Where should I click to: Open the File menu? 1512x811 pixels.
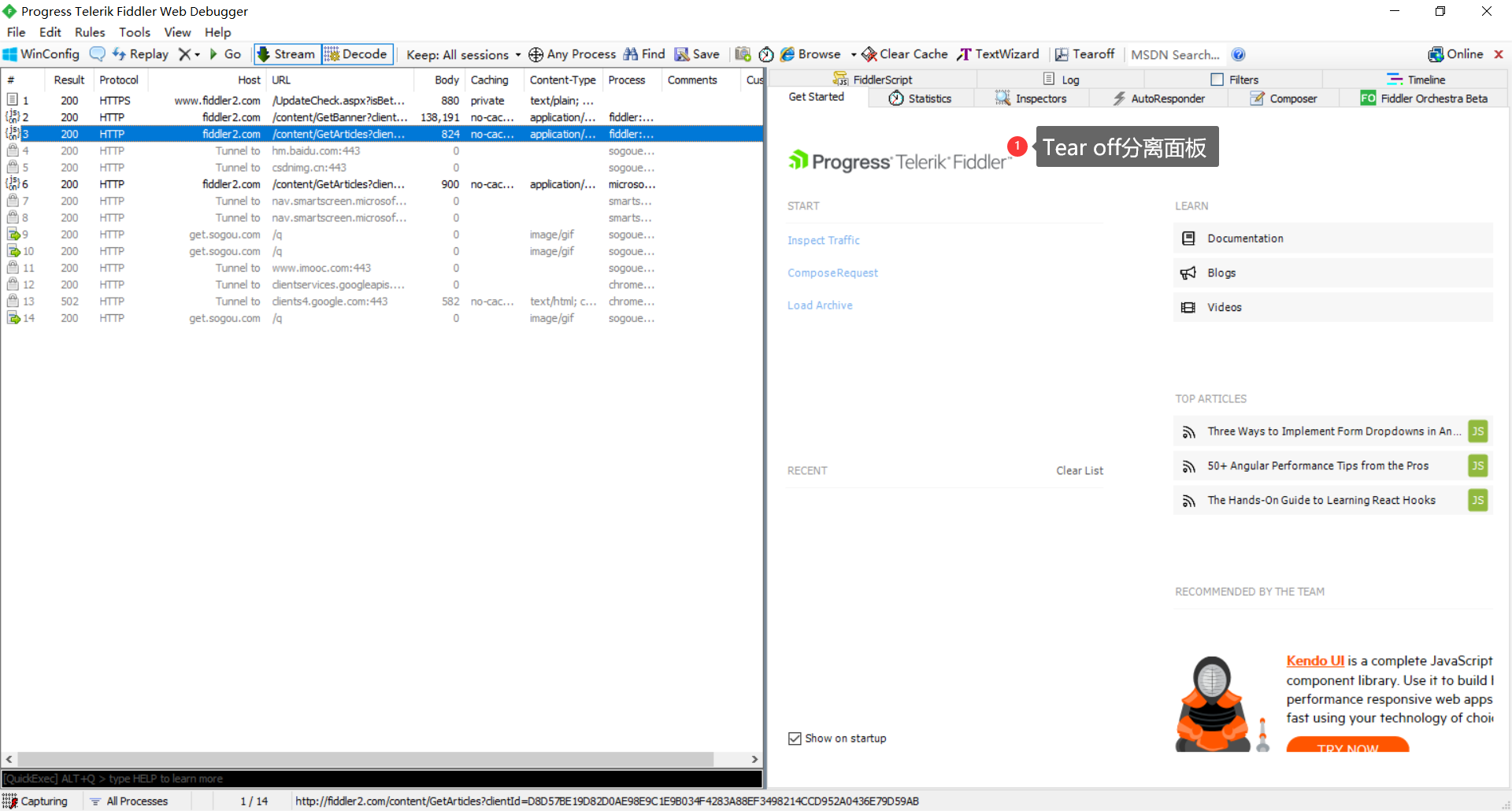click(16, 32)
